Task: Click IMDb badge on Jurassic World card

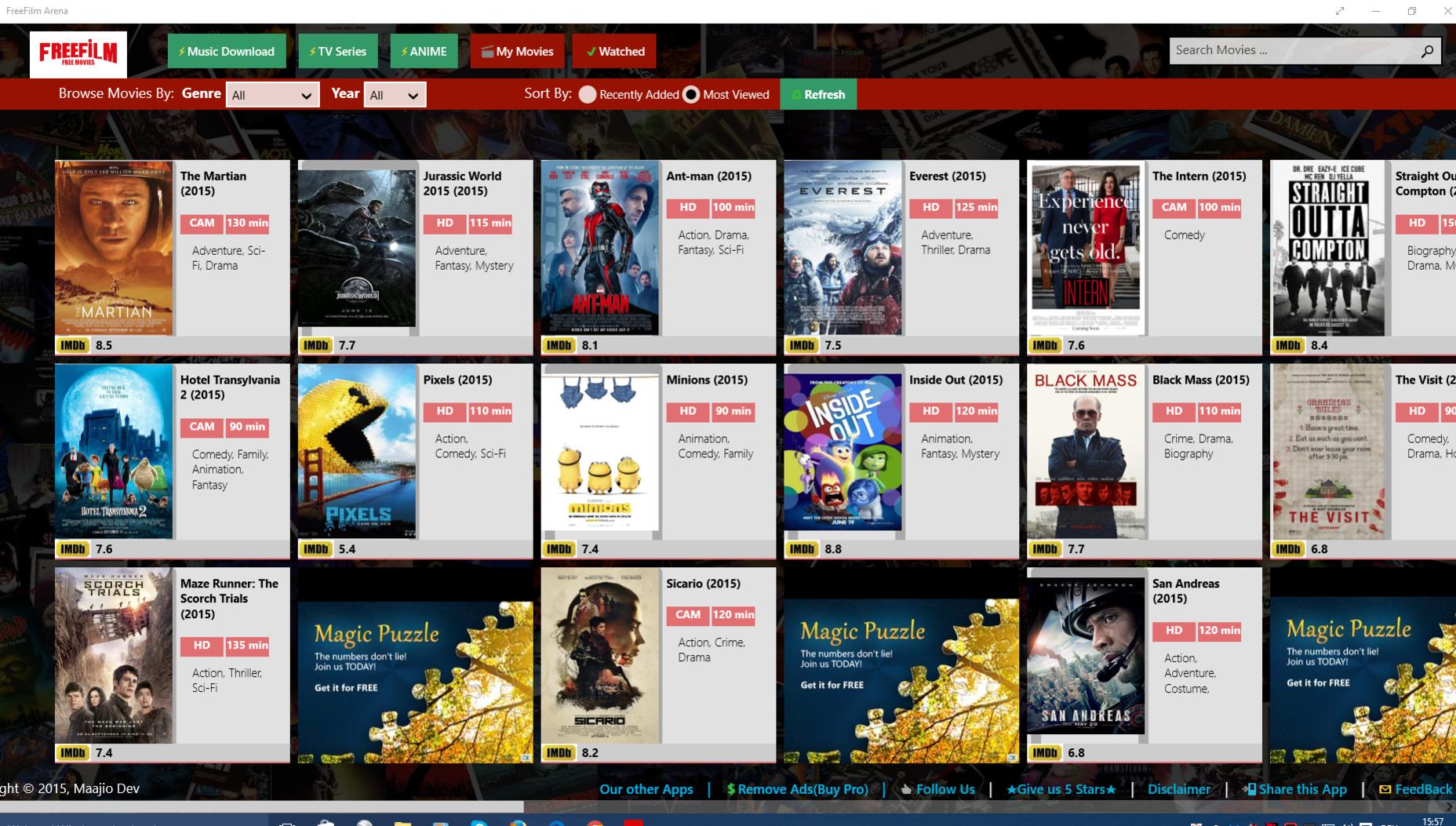Action: (x=316, y=345)
